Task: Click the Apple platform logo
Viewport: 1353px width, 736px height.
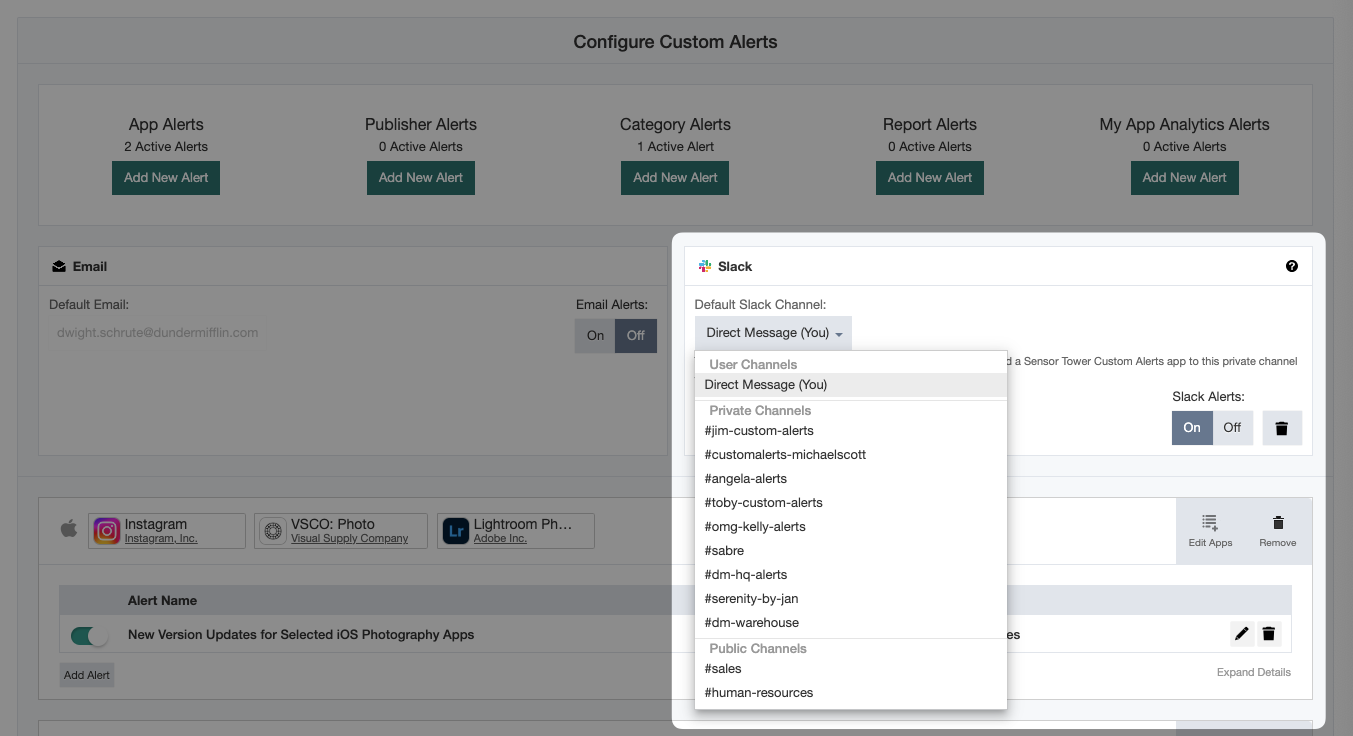Action: [x=69, y=528]
